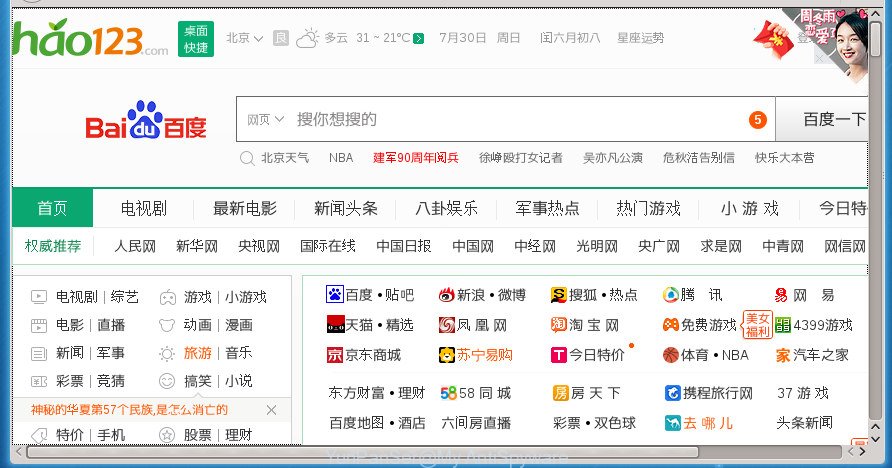The height and width of the screenshot is (468, 892).
Task: Open the 国际在线 link
Action: point(328,246)
